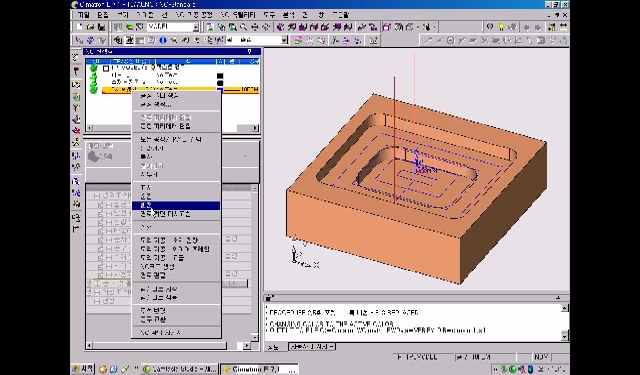Viewport: 640px width, 375px height.
Task: Switch to the Camtasia Studio taskbar button
Action: click(x=180, y=369)
